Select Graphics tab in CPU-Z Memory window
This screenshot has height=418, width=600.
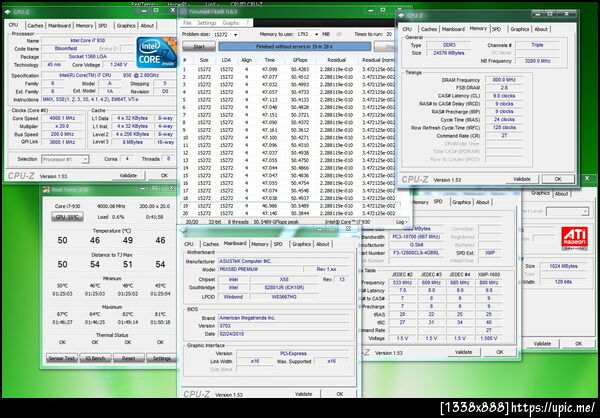520,29
